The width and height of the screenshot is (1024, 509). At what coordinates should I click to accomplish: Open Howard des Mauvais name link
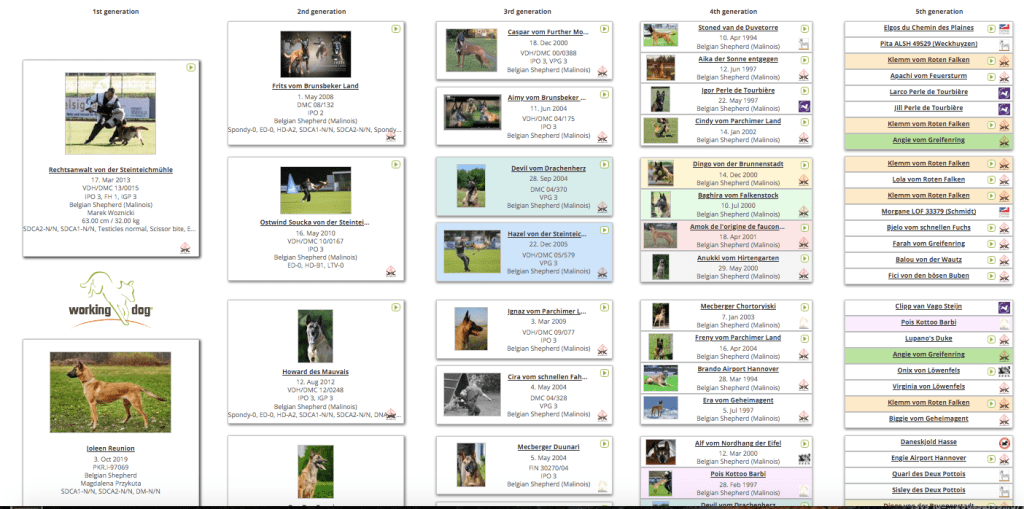point(315,372)
